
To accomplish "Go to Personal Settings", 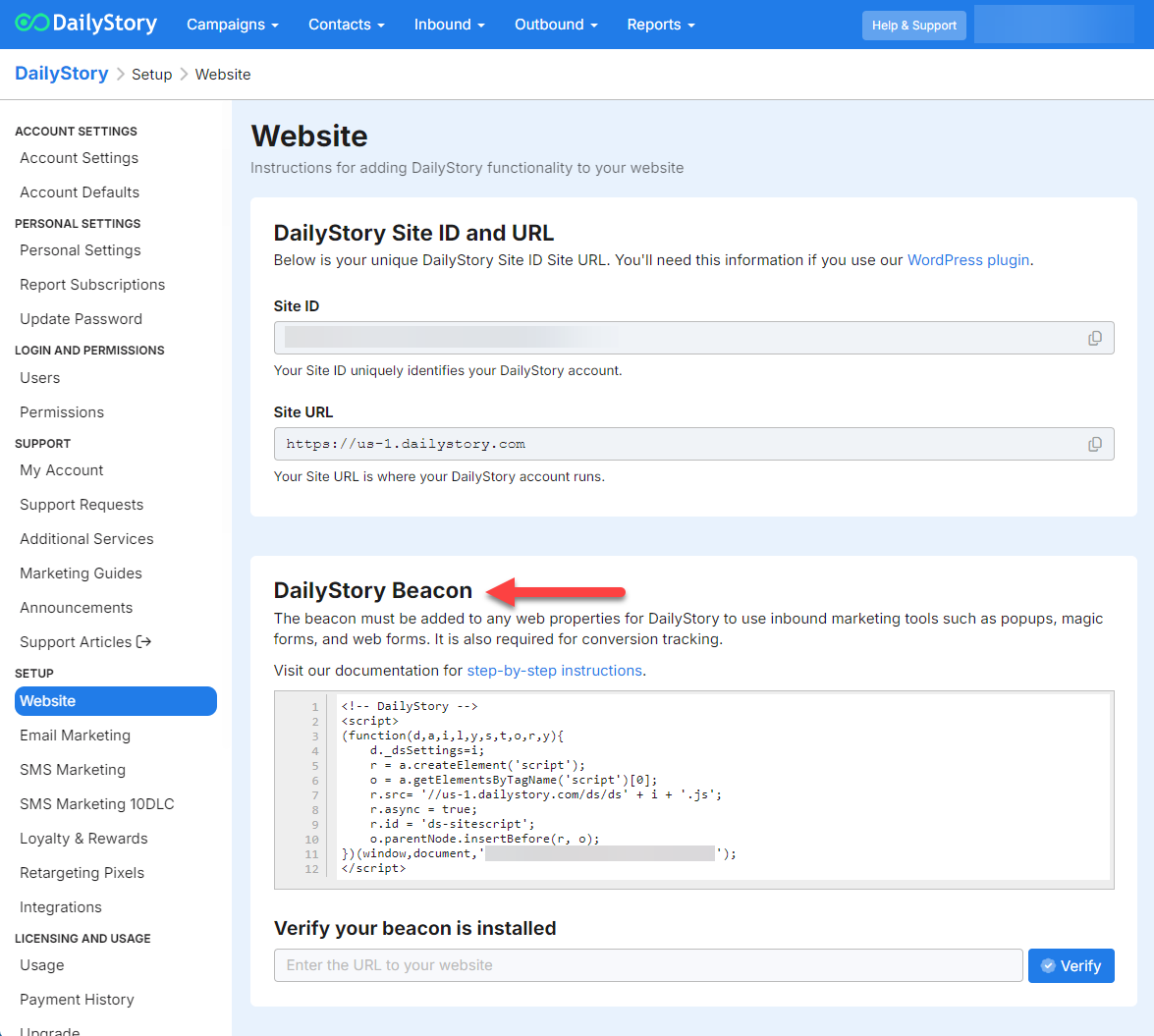I will (x=81, y=250).
